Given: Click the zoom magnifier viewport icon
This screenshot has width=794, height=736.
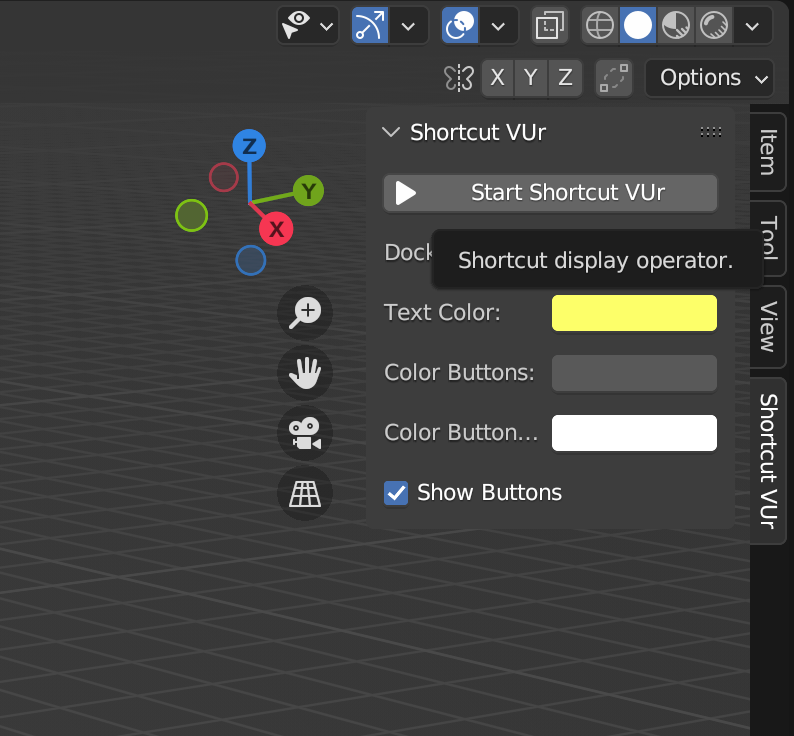Looking at the screenshot, I should (x=305, y=313).
